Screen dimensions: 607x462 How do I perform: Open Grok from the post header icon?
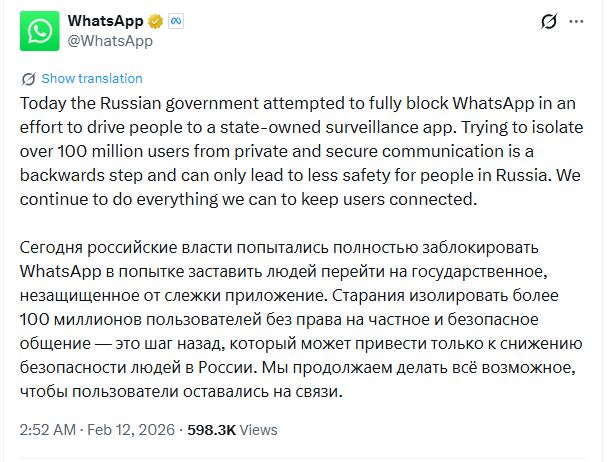click(548, 21)
